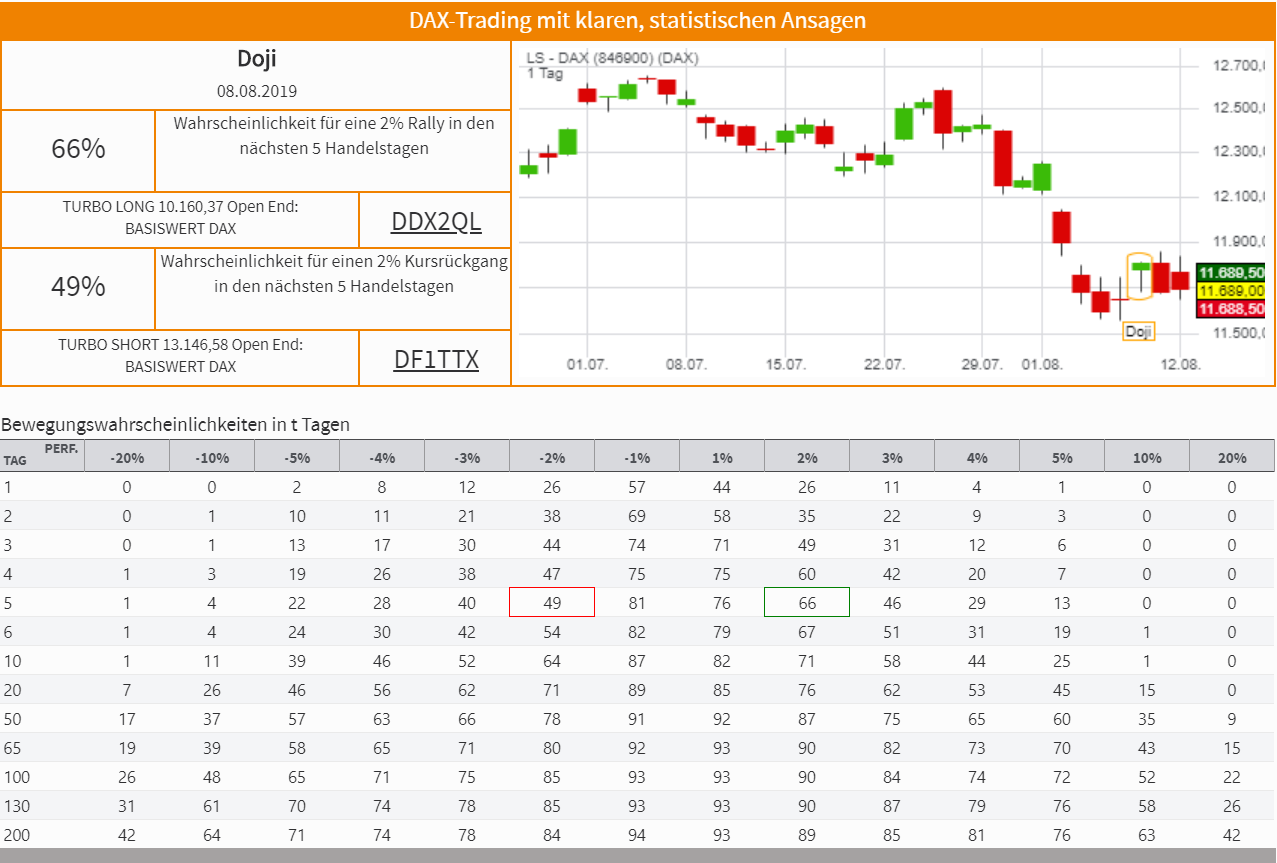Click value 7 in row 20, -20% column
1277x863 pixels.
[127, 690]
